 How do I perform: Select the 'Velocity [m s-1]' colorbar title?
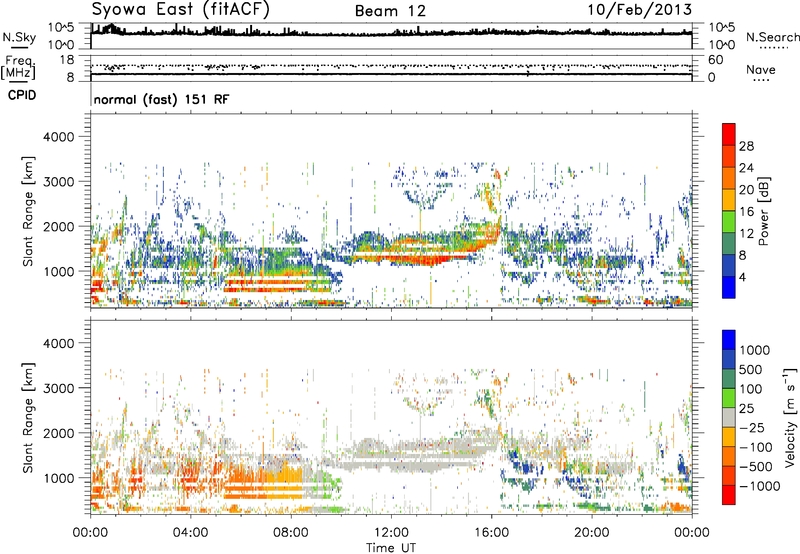(x=790, y=417)
